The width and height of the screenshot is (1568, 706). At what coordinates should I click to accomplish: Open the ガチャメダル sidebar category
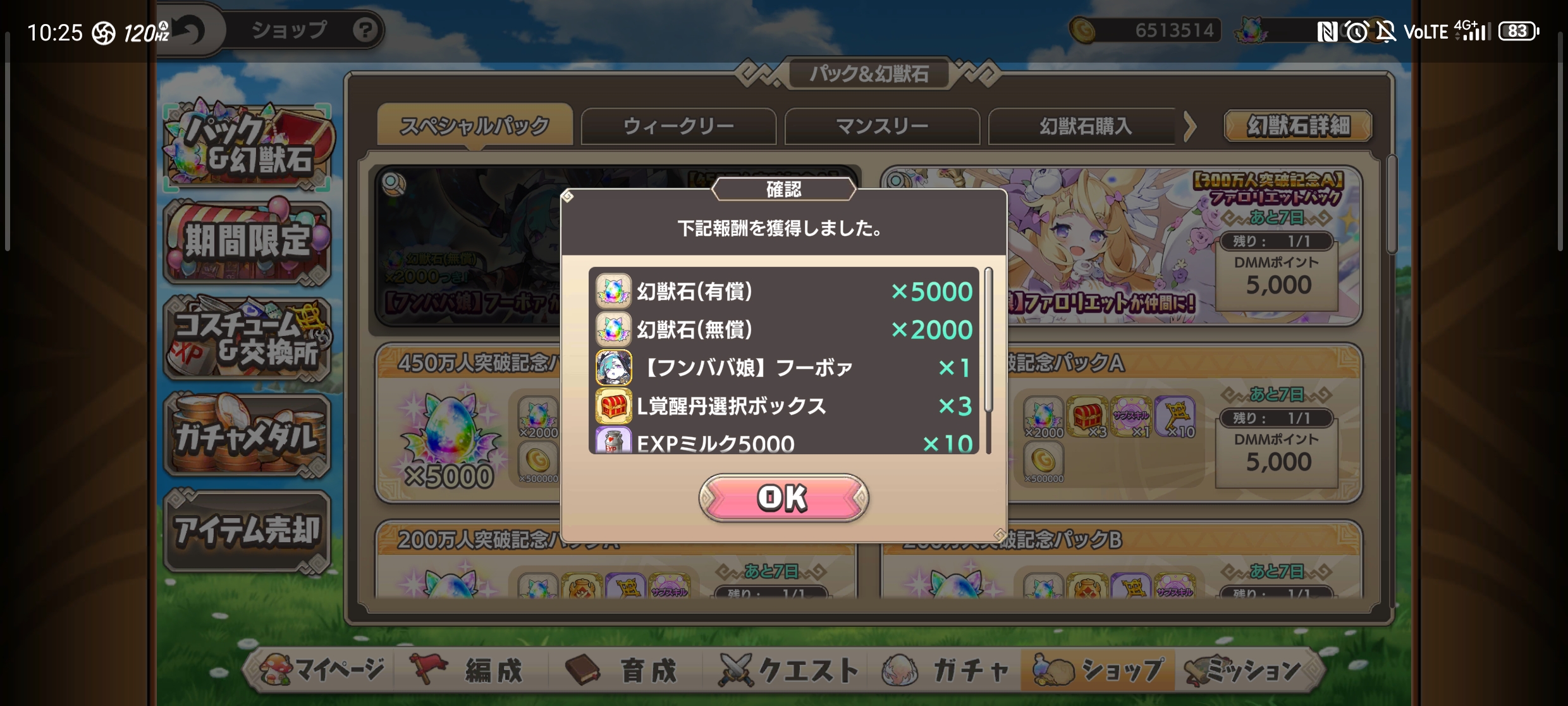click(x=247, y=435)
